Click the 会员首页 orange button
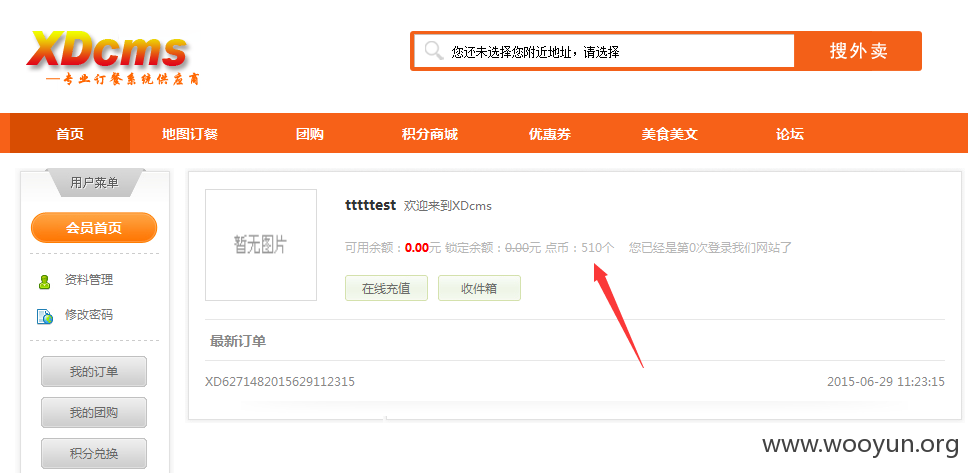 (x=94, y=228)
